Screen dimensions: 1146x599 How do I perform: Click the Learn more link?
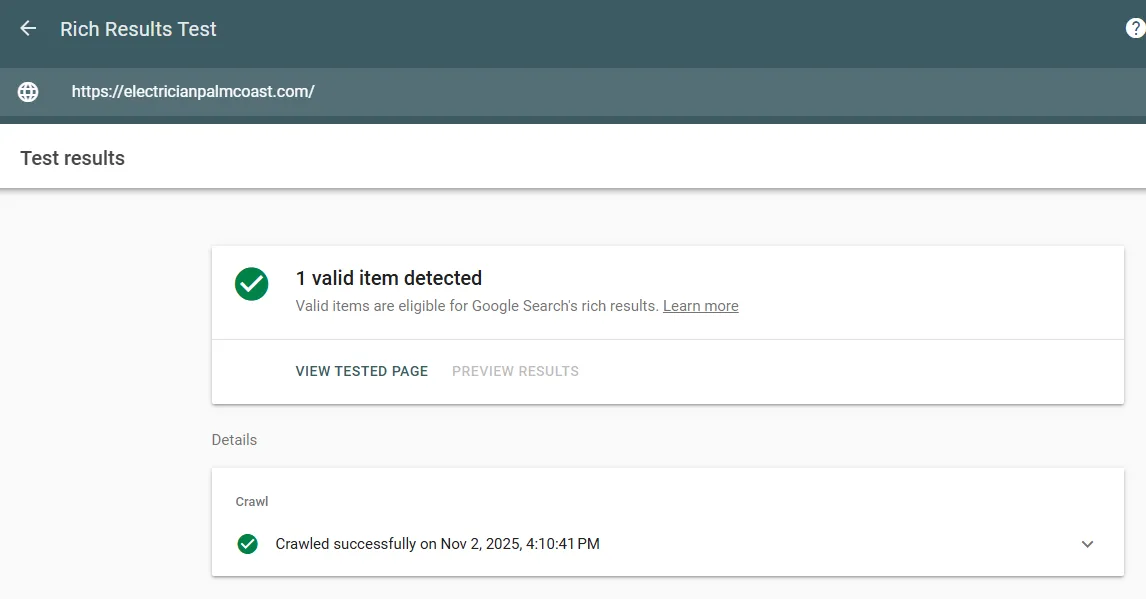[700, 306]
